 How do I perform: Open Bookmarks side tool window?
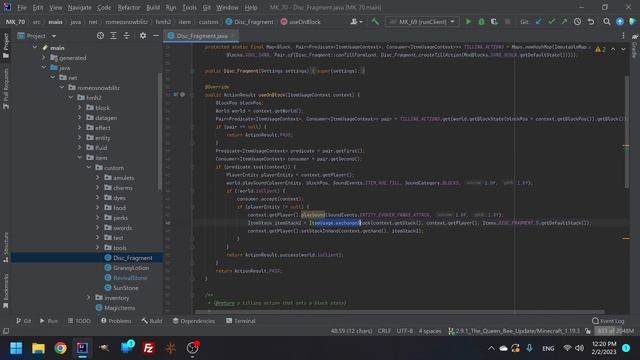tap(6, 291)
